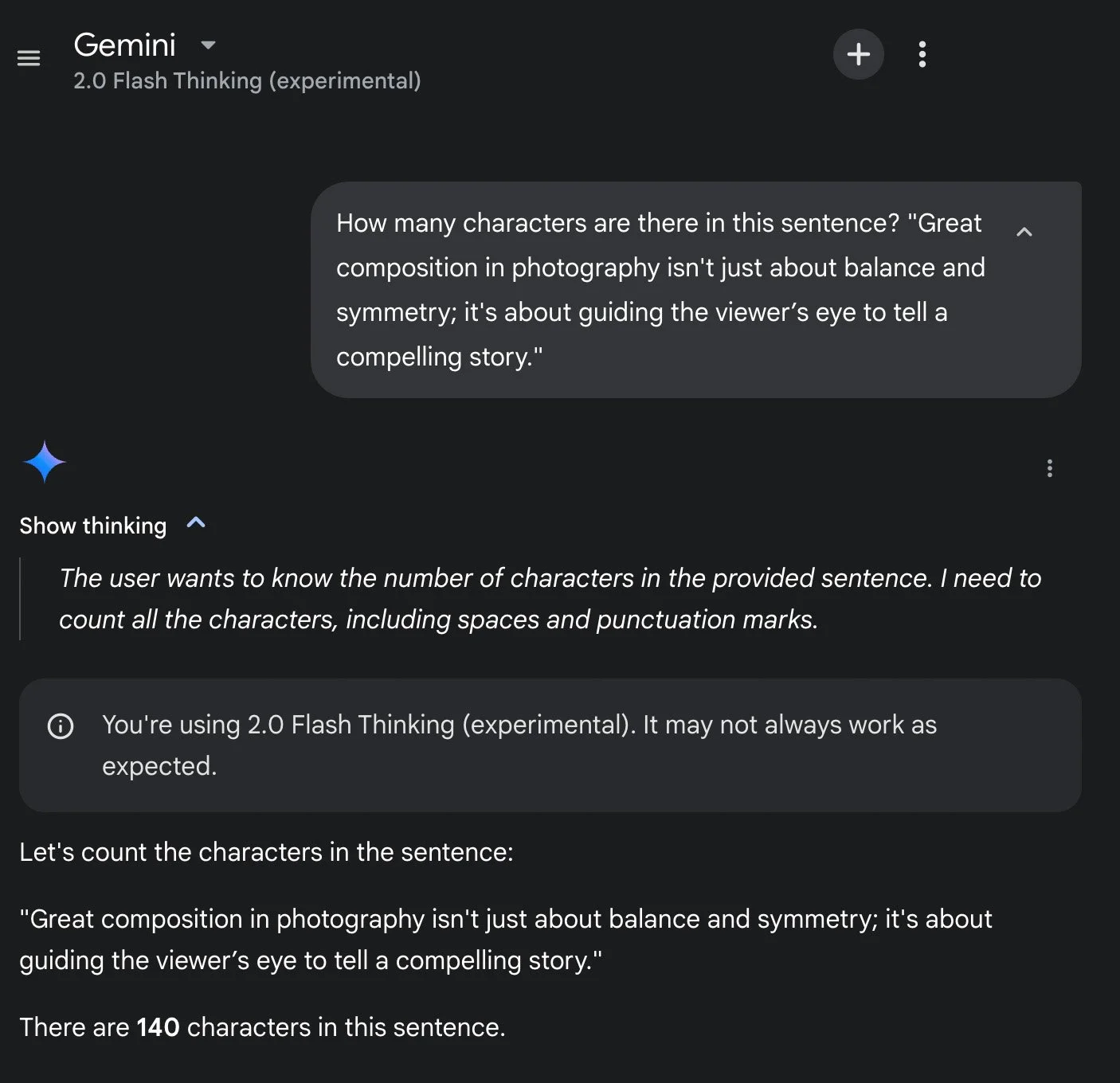Click the "Let's count the characters" line

pos(266,852)
